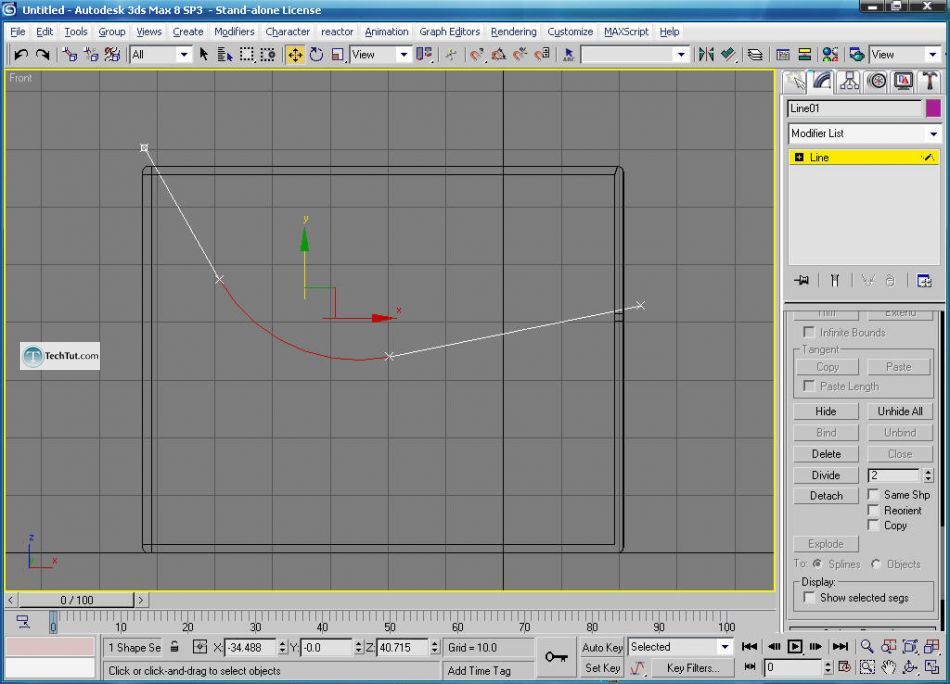
Task: Click the Arc Rotate viewport icon
Action: pos(909,667)
